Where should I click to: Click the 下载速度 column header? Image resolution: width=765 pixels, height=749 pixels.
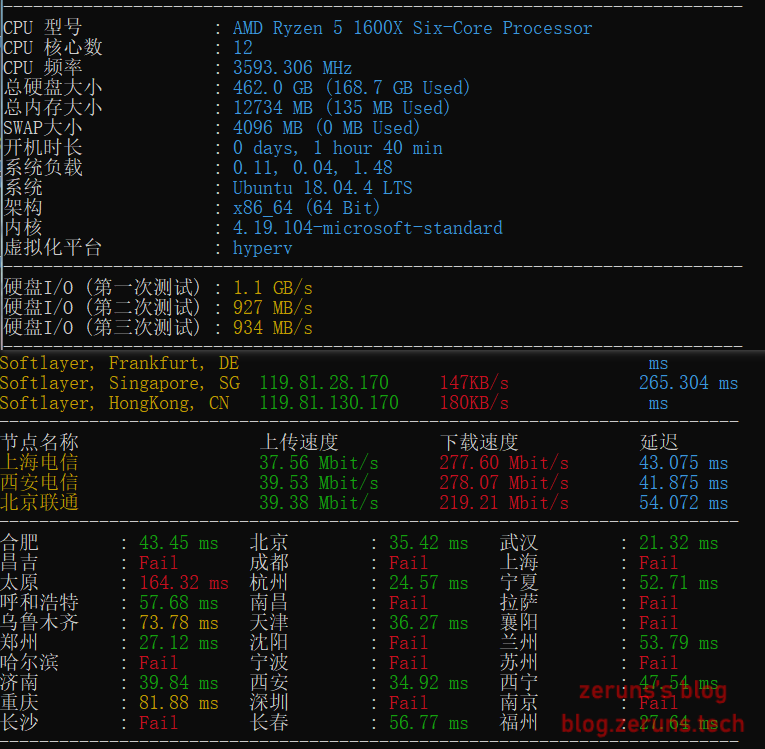point(479,442)
